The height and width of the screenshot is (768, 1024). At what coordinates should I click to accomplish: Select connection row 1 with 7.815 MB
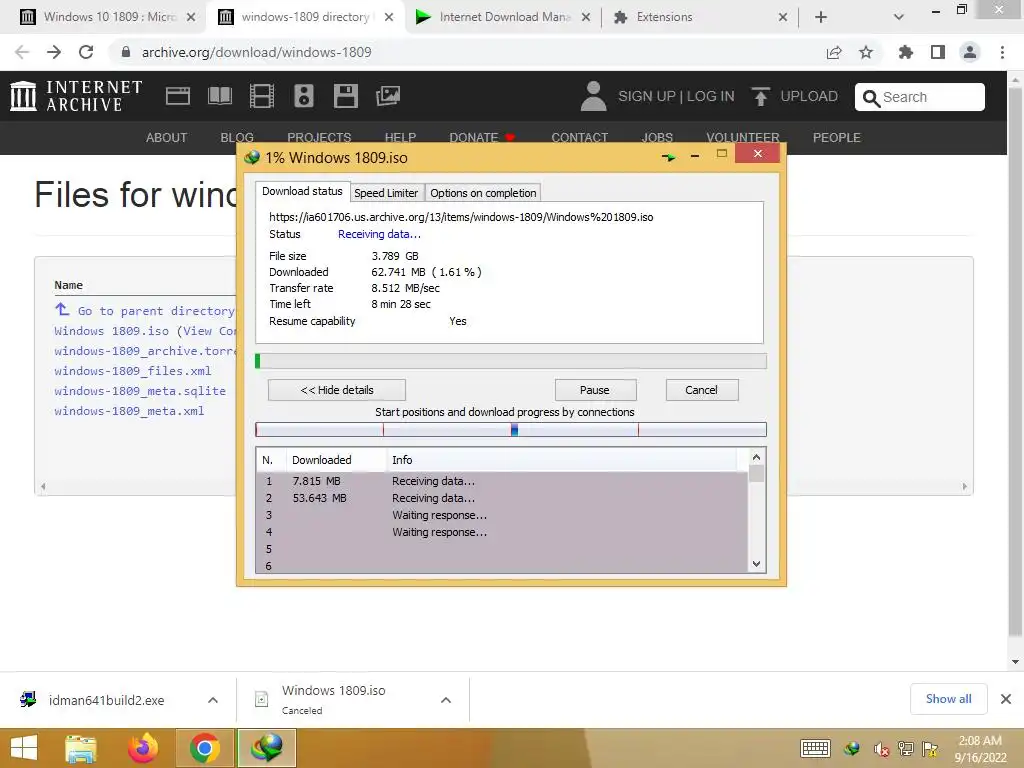tap(502, 481)
